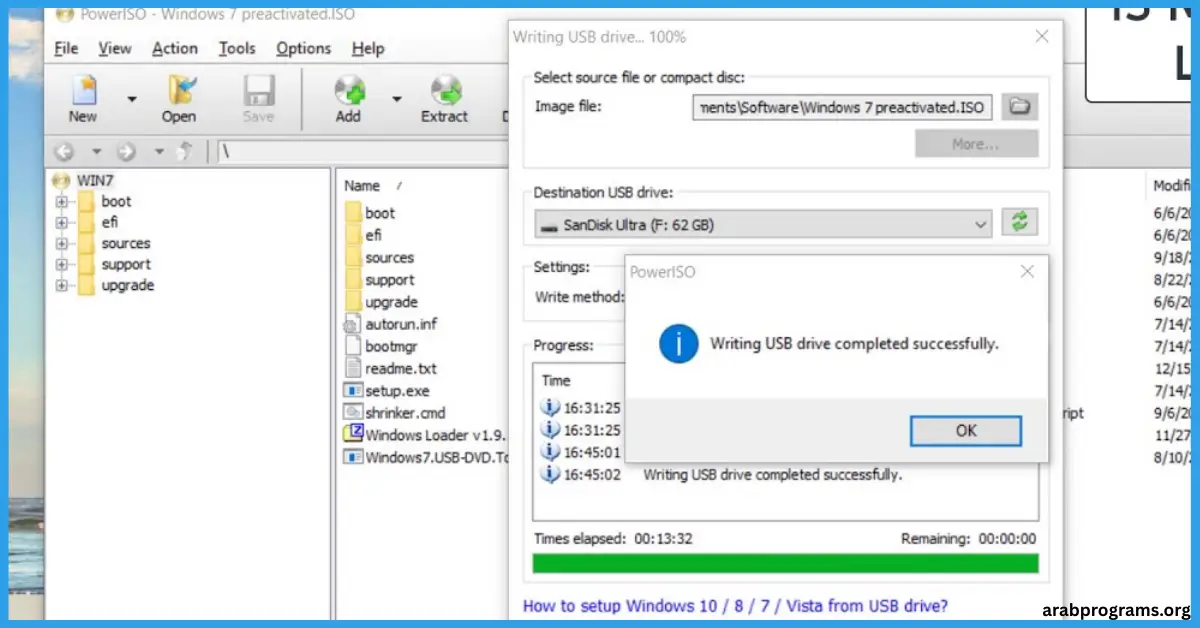Click the blue information icon in dialog
The image size is (1200, 628).
678,343
